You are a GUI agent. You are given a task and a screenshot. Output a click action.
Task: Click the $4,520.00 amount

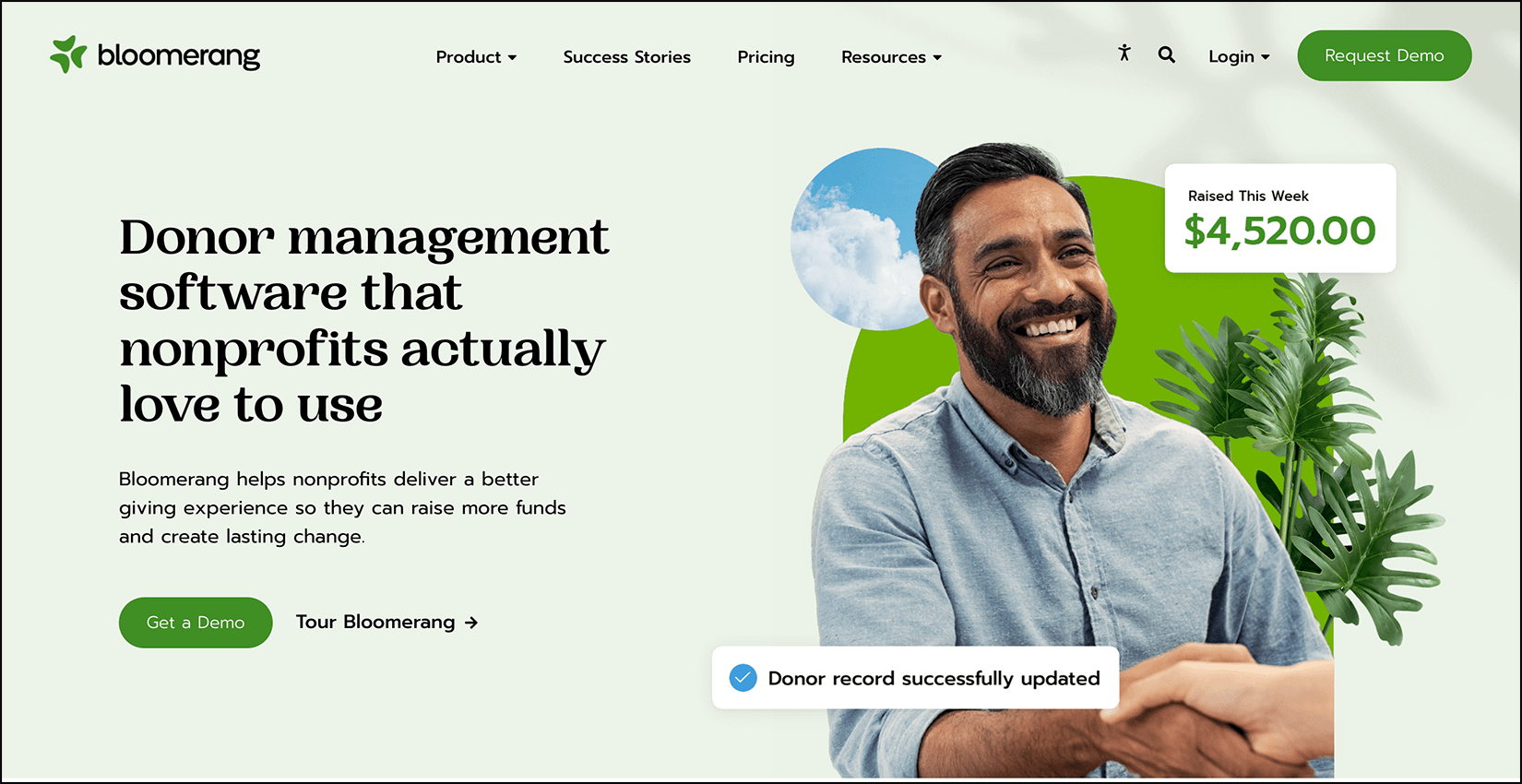coord(1279,231)
